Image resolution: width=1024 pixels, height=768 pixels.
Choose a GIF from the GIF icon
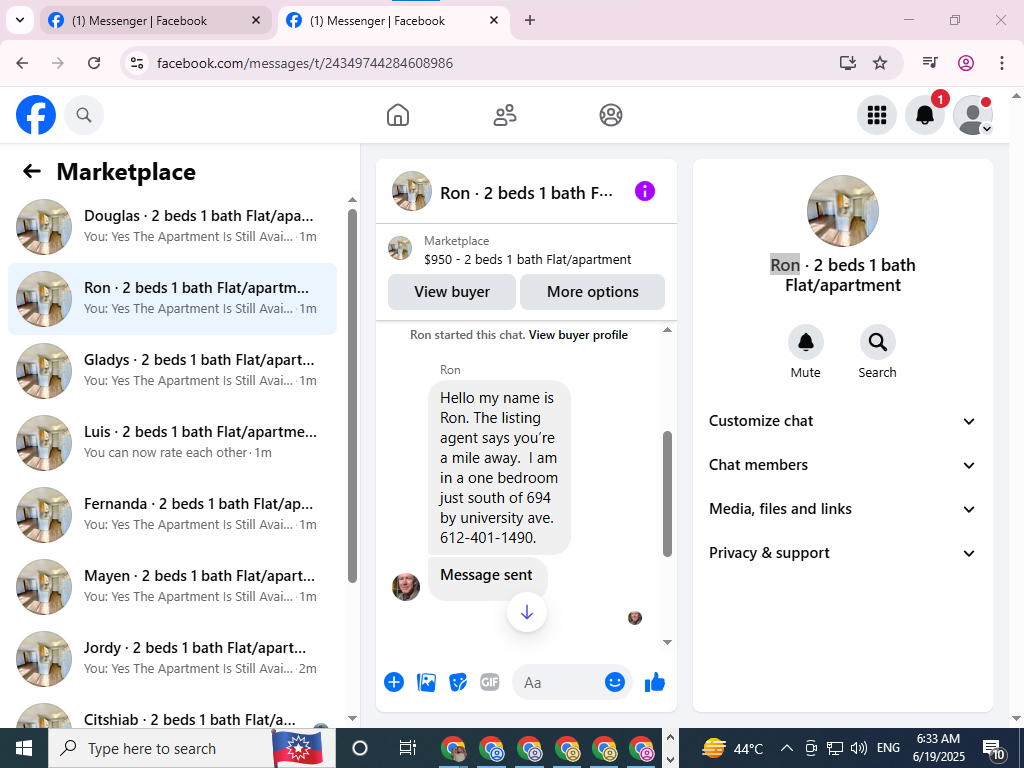pyautogui.click(x=490, y=682)
